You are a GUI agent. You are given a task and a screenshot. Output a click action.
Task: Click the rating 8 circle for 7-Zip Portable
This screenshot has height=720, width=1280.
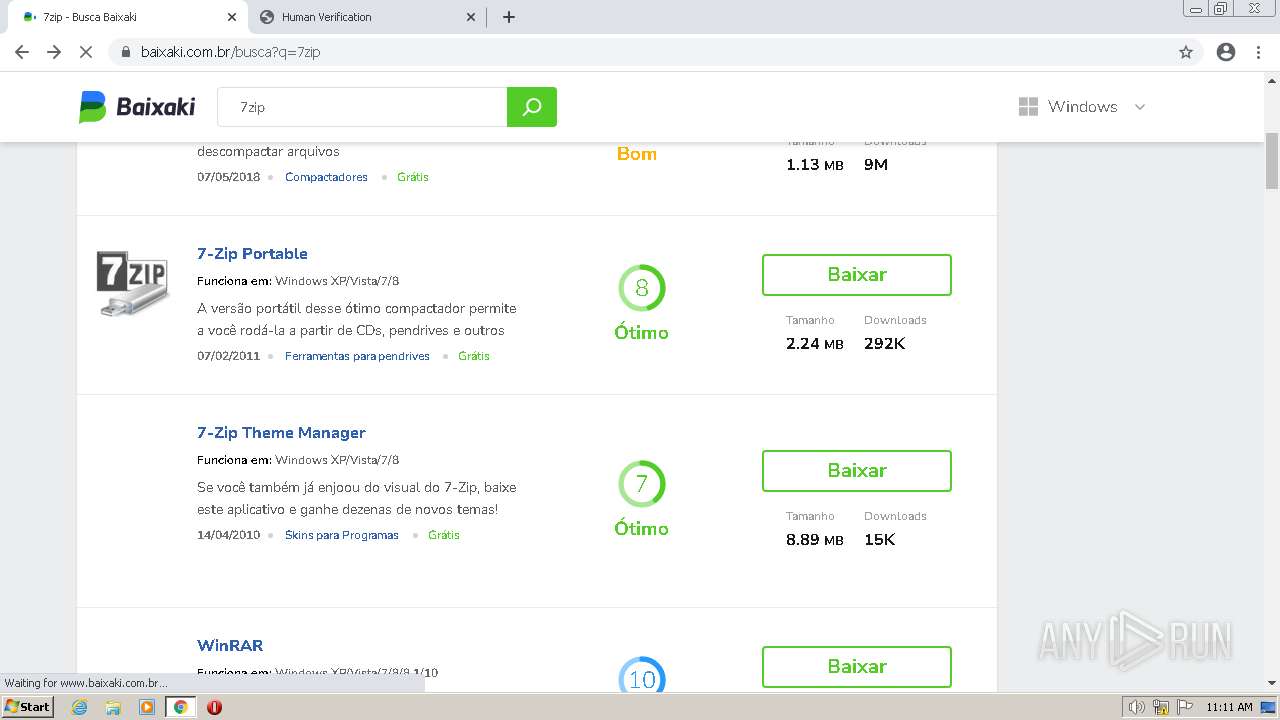pos(642,288)
